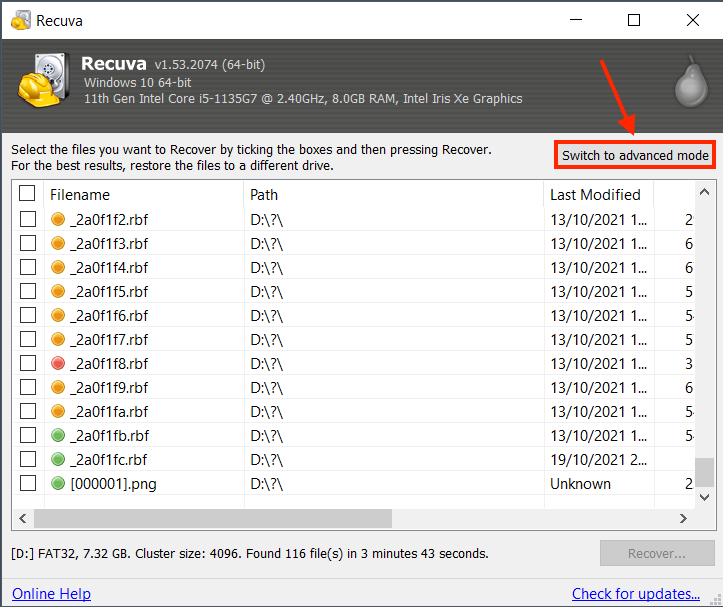Tick the checkbox for _2a0f1f2.rbf
The height and width of the screenshot is (607, 723).
[x=28, y=219]
